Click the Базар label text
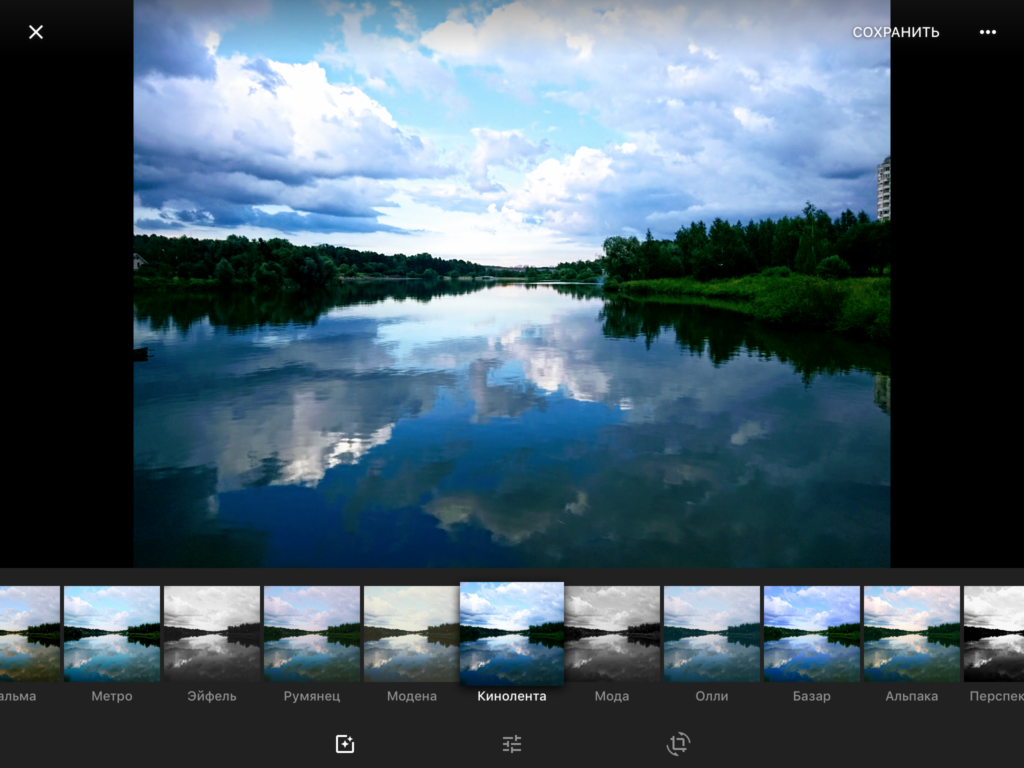The width and height of the screenshot is (1024, 768). point(811,696)
